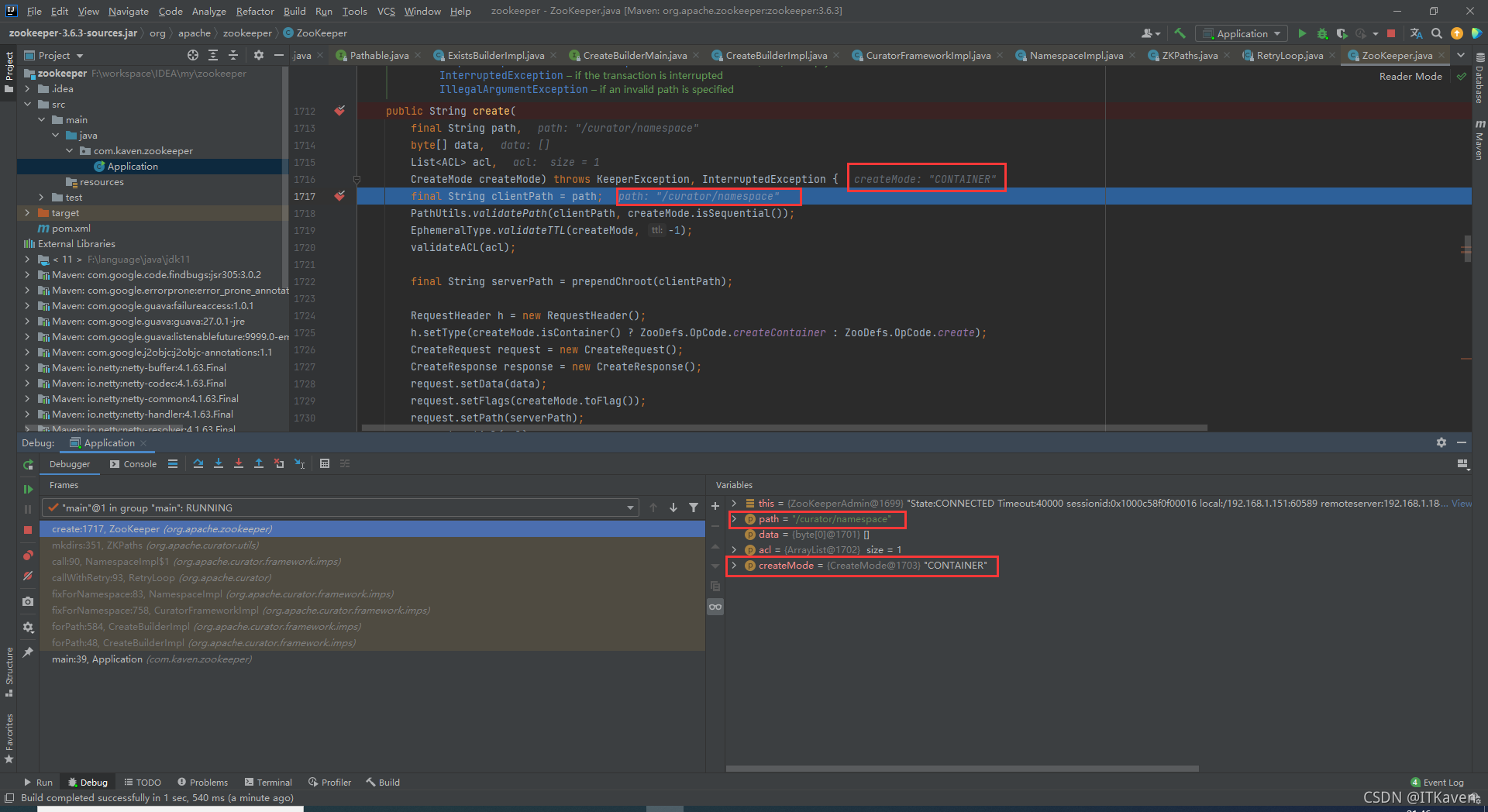Screen dimensions: 1488x812
Task: Click Drop Frame debugger icon
Action: click(279, 463)
